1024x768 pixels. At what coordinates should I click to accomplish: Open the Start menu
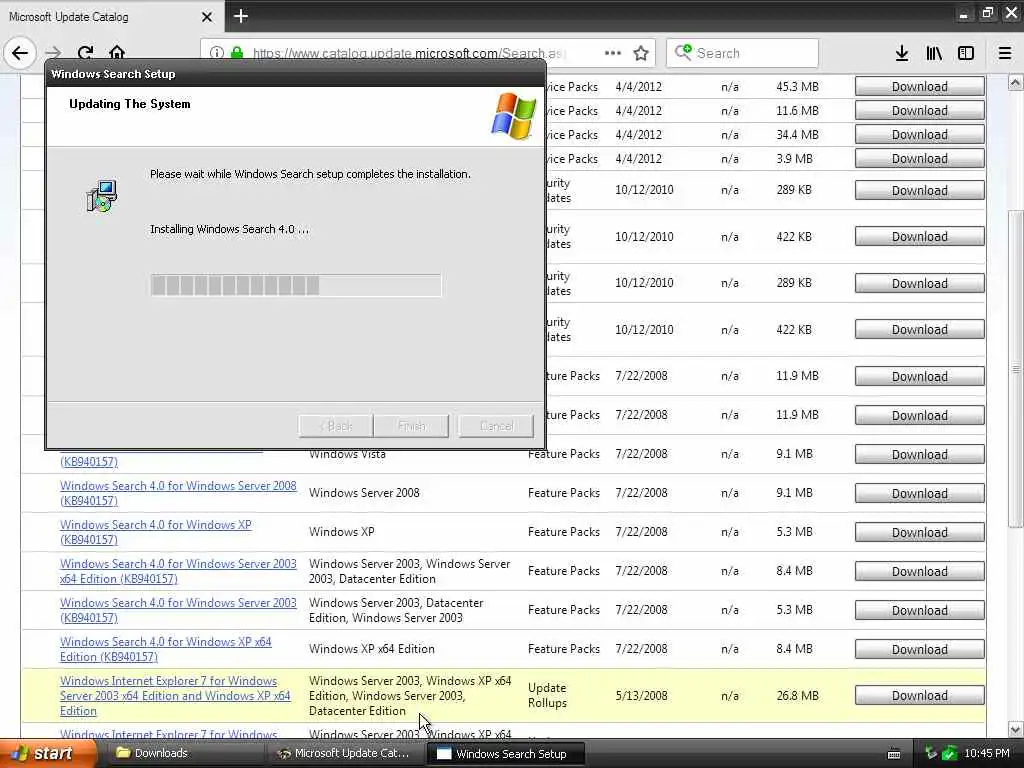coord(48,754)
